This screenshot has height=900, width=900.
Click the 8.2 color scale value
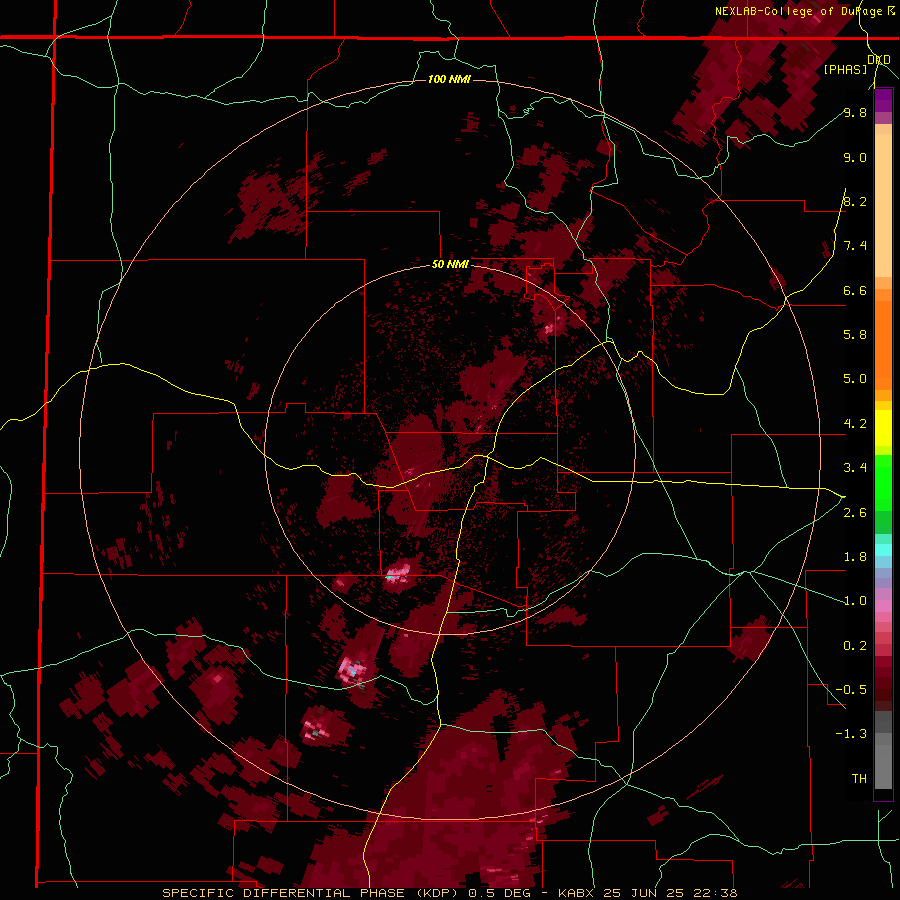pyautogui.click(x=855, y=201)
